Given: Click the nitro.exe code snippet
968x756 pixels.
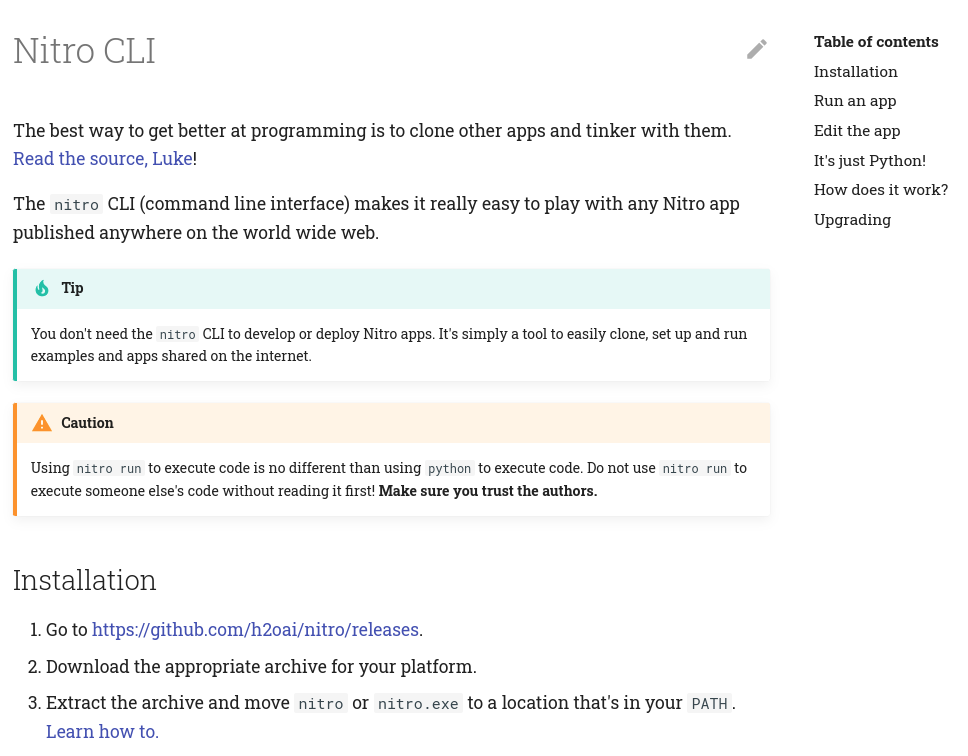Looking at the screenshot, I should click(418, 703).
